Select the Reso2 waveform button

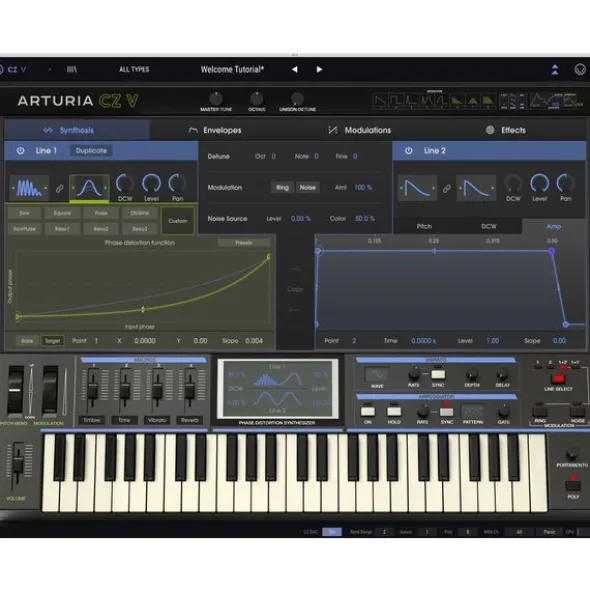pyautogui.click(x=101, y=229)
